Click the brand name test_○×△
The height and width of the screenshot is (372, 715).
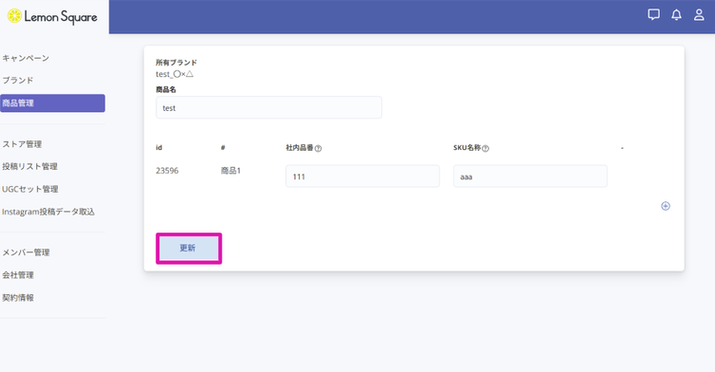pos(175,74)
